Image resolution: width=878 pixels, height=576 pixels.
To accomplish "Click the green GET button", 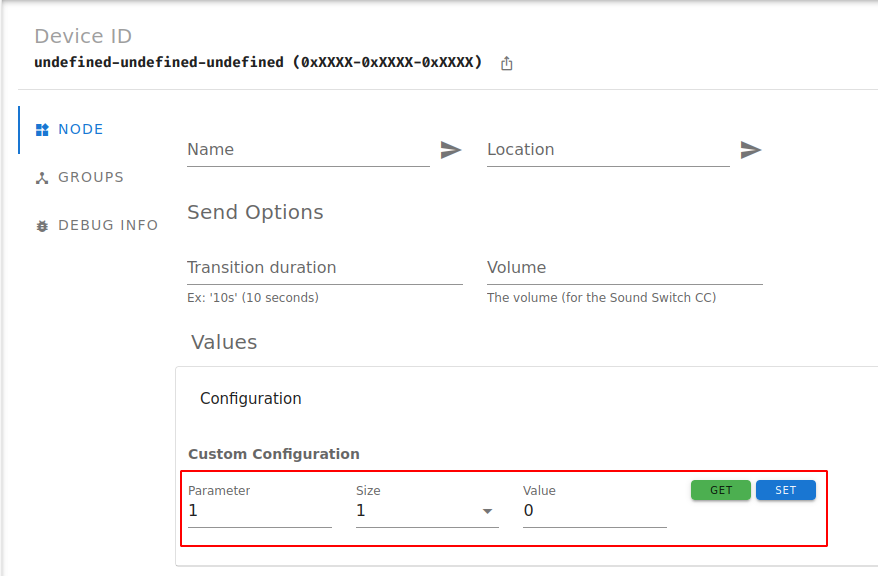I will point(721,490).
